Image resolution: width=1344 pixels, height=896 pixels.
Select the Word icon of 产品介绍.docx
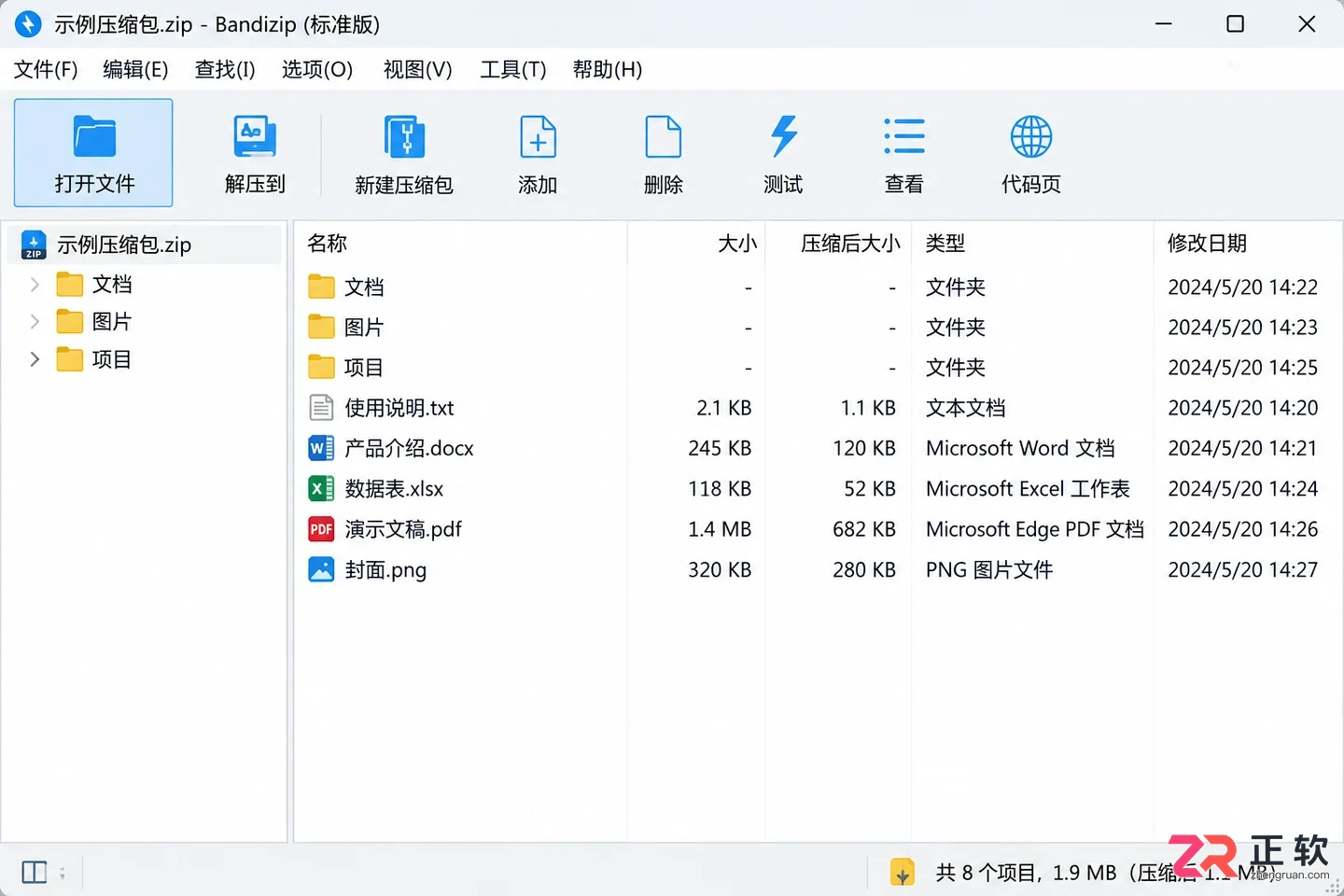click(321, 448)
